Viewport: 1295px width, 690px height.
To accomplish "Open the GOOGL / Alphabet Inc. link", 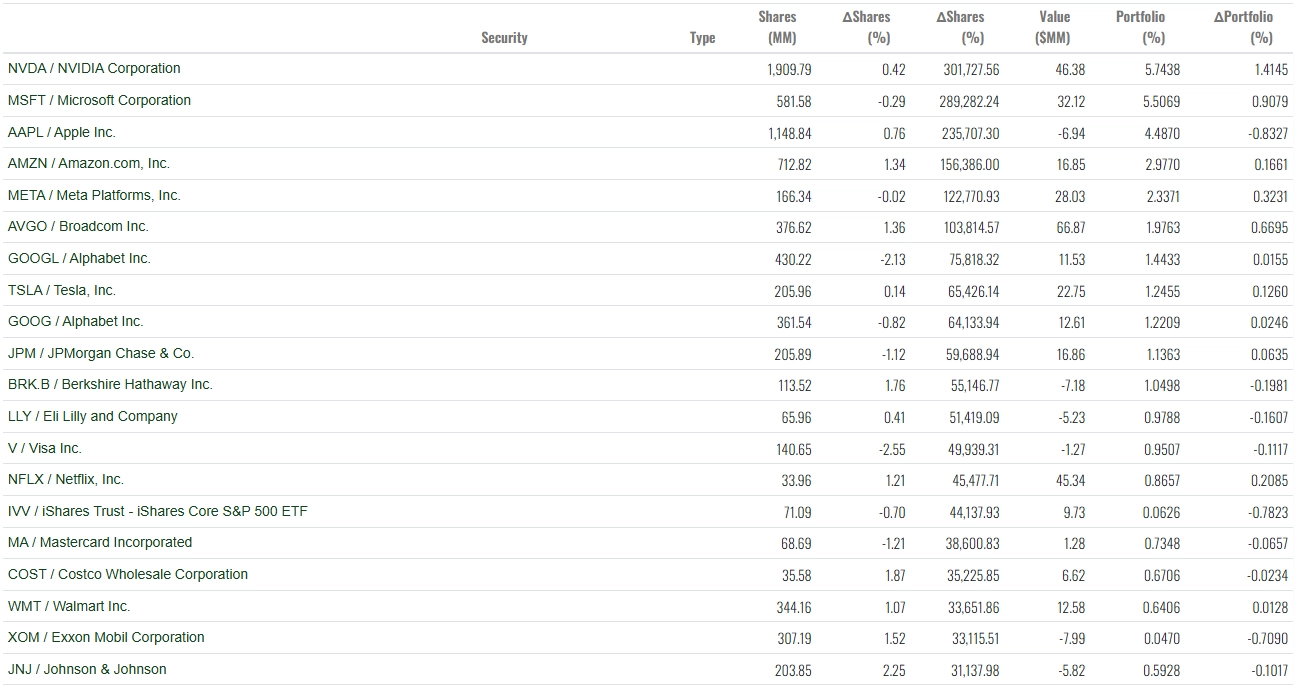I will (x=79, y=259).
